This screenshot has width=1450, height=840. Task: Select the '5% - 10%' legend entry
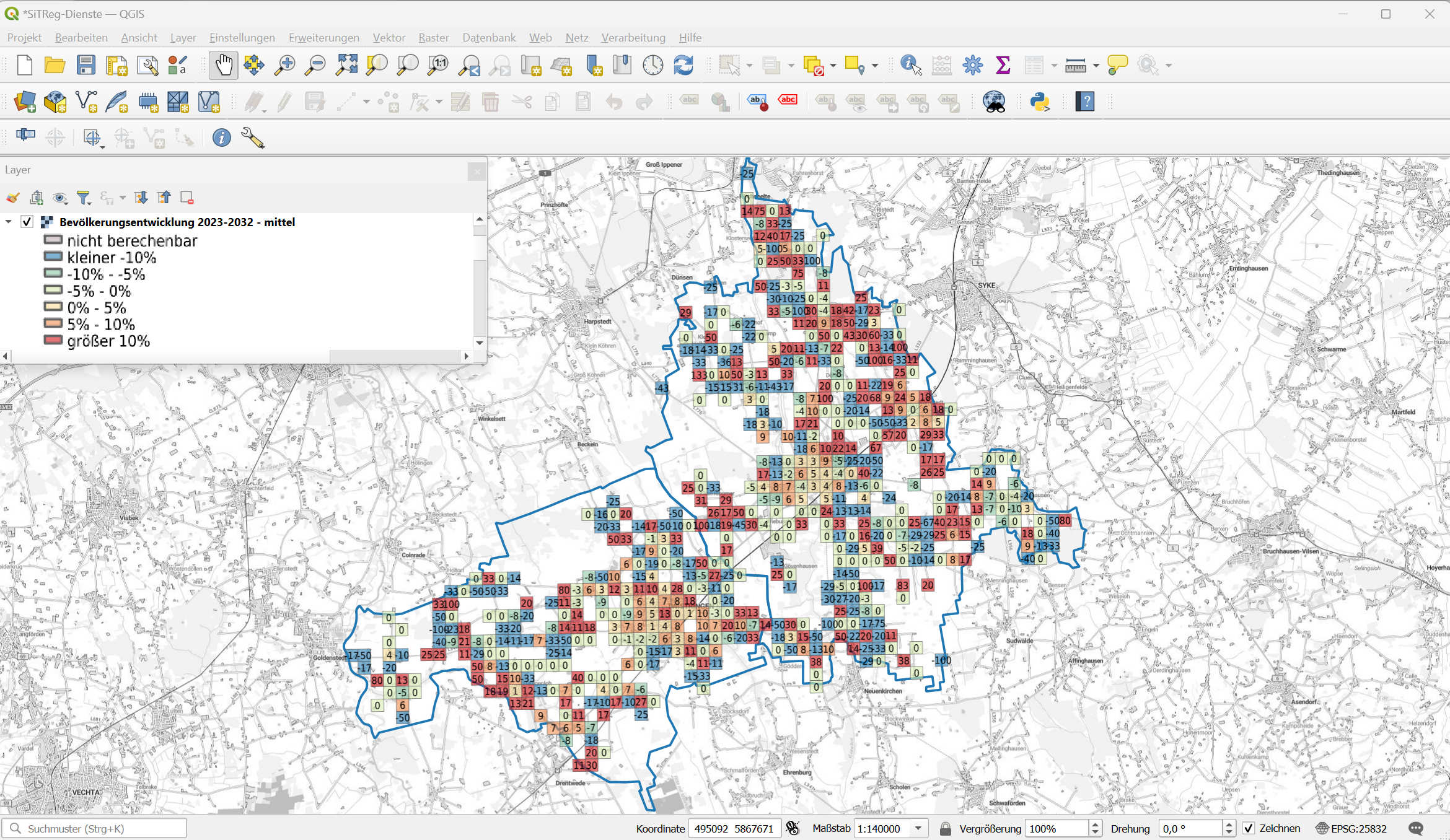click(x=101, y=324)
